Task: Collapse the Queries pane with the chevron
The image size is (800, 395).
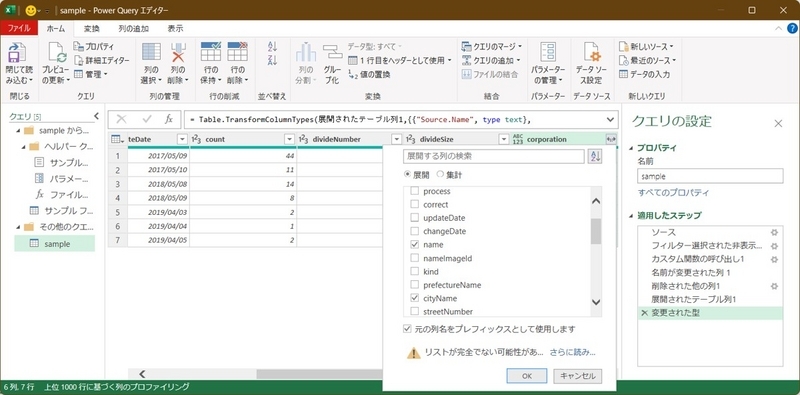Action: (x=96, y=116)
